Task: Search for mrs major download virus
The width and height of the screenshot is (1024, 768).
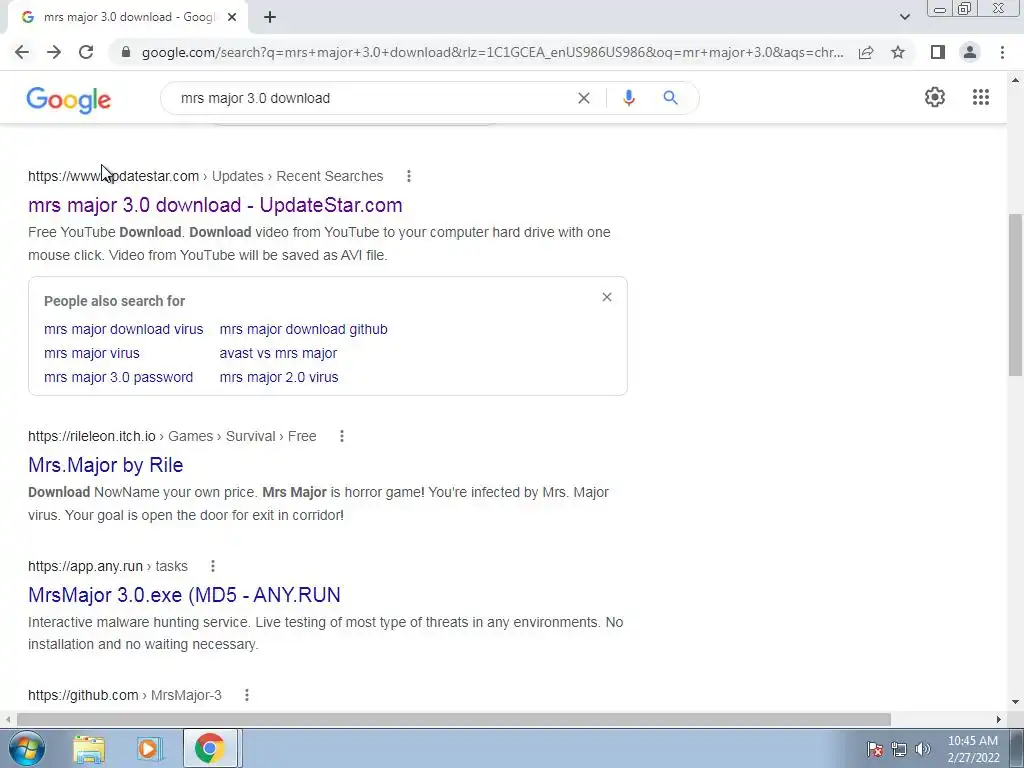Action: (x=123, y=329)
